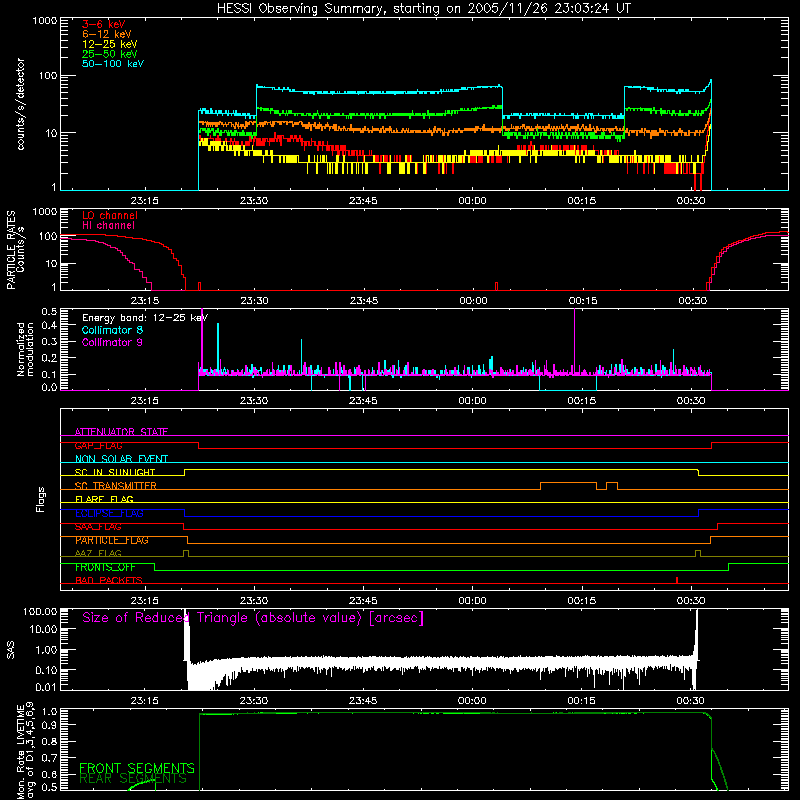800x800 pixels.
Task: Select the 6-12 keV legend label
Action: (x=107, y=34)
